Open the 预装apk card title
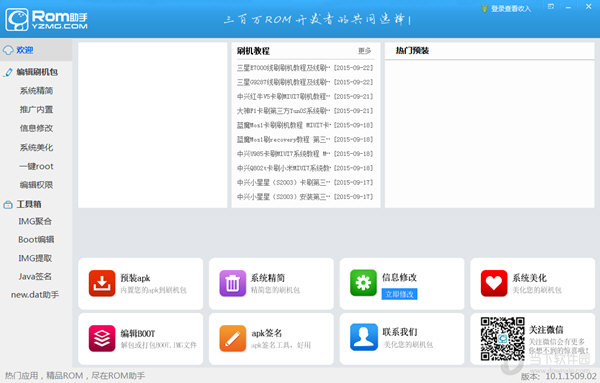Image resolution: width=600 pixels, height=383 pixels. click(x=135, y=278)
